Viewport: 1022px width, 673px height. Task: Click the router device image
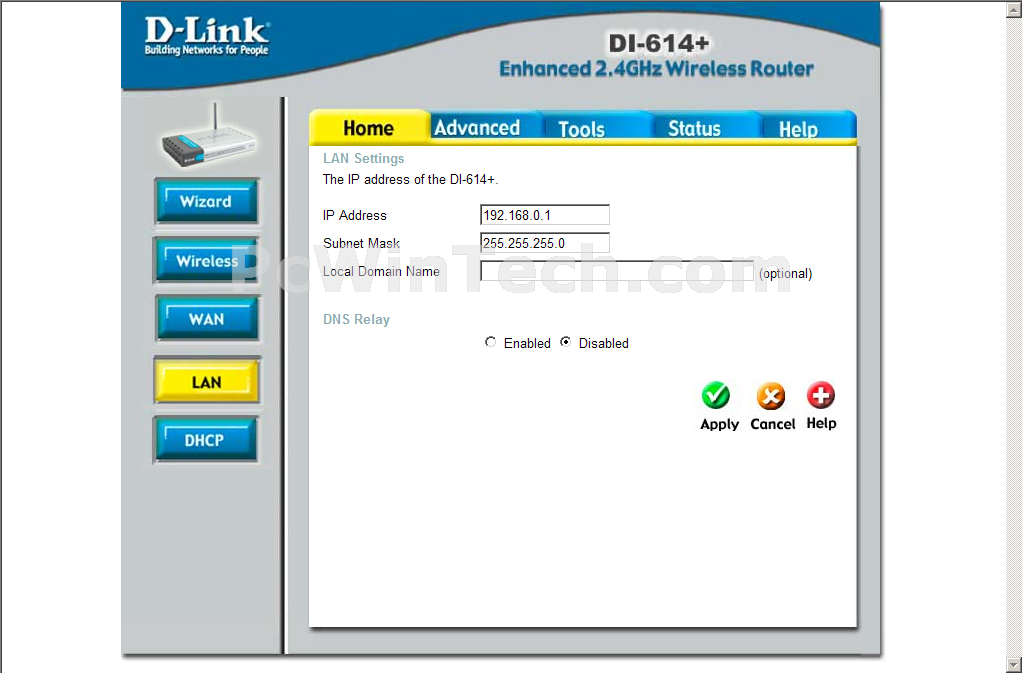(x=209, y=137)
